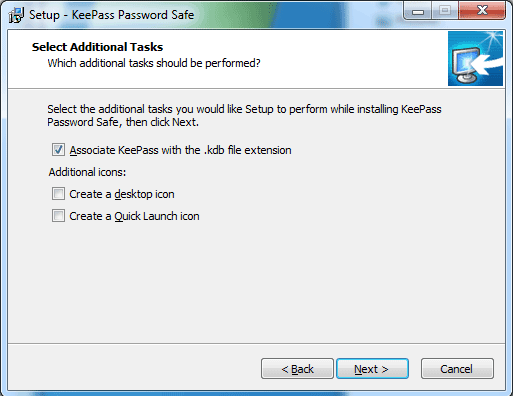Viewport: 513px width, 396px height.
Task: Click the 'Select Additional Tasks' heading
Action: click(x=97, y=47)
